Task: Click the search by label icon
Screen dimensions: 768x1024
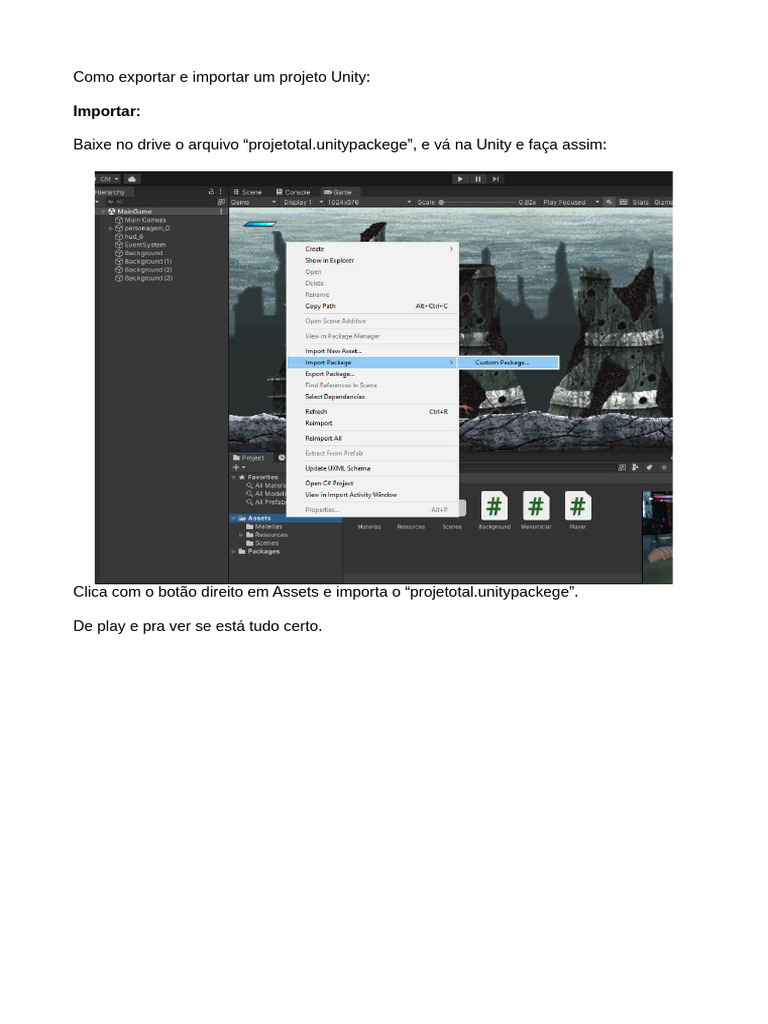Action: click(x=649, y=468)
